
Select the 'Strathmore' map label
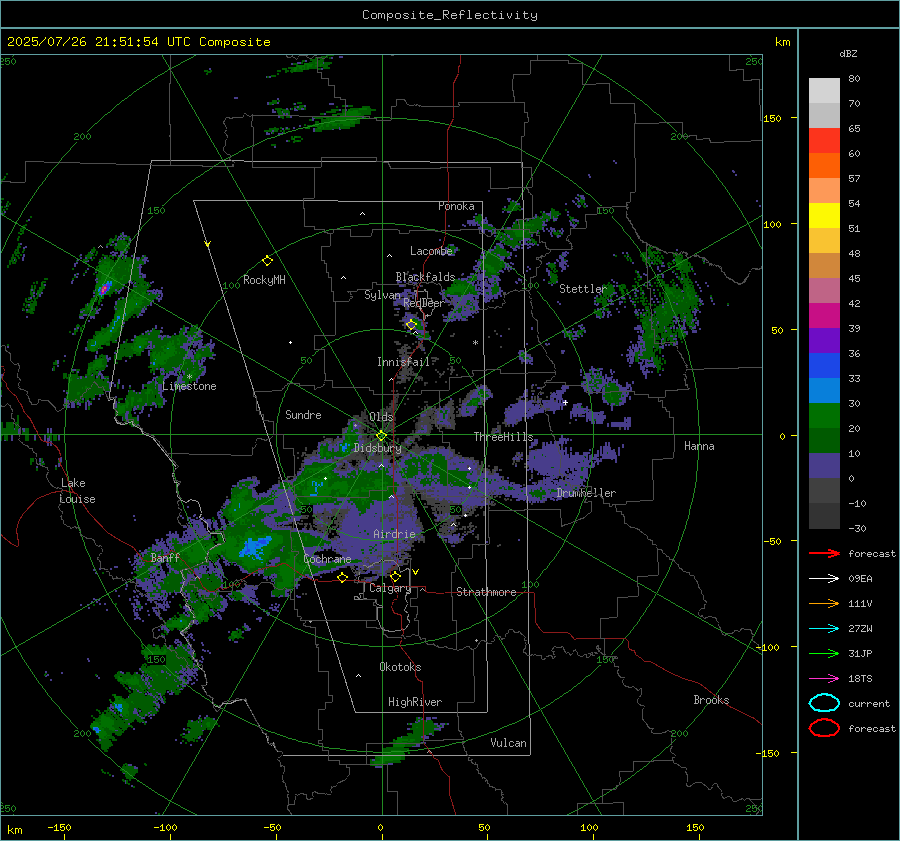click(486, 592)
